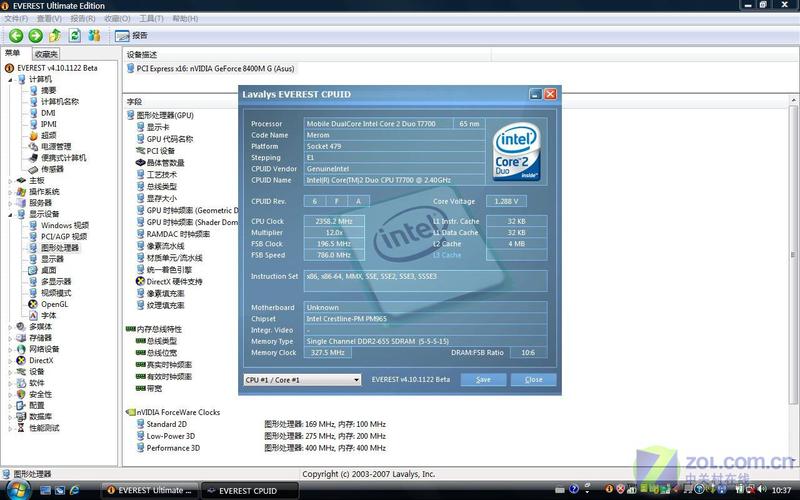The width and height of the screenshot is (800, 500).
Task: Select the PCI Express x16 GeForce 8400M G device
Action: pyautogui.click(x=210, y=68)
